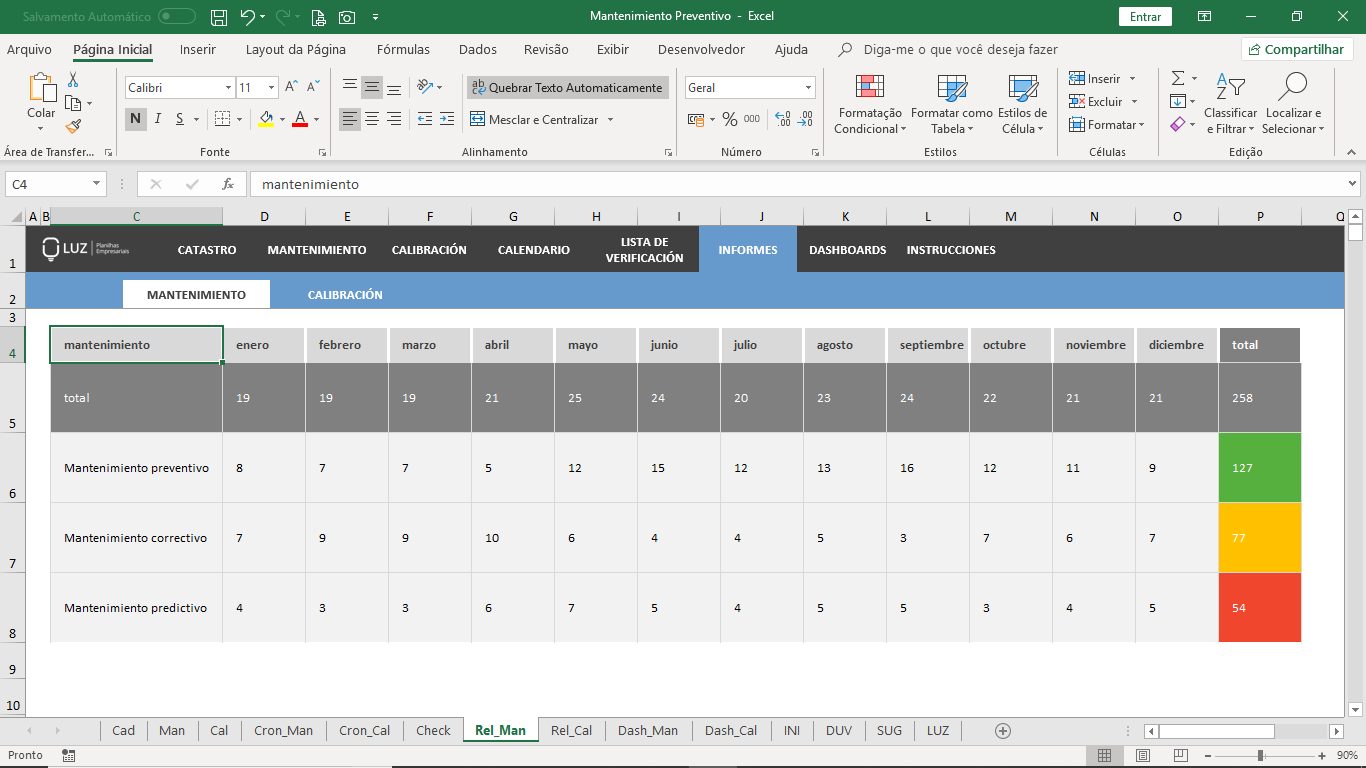Open the number format Geral dropdown

point(808,88)
